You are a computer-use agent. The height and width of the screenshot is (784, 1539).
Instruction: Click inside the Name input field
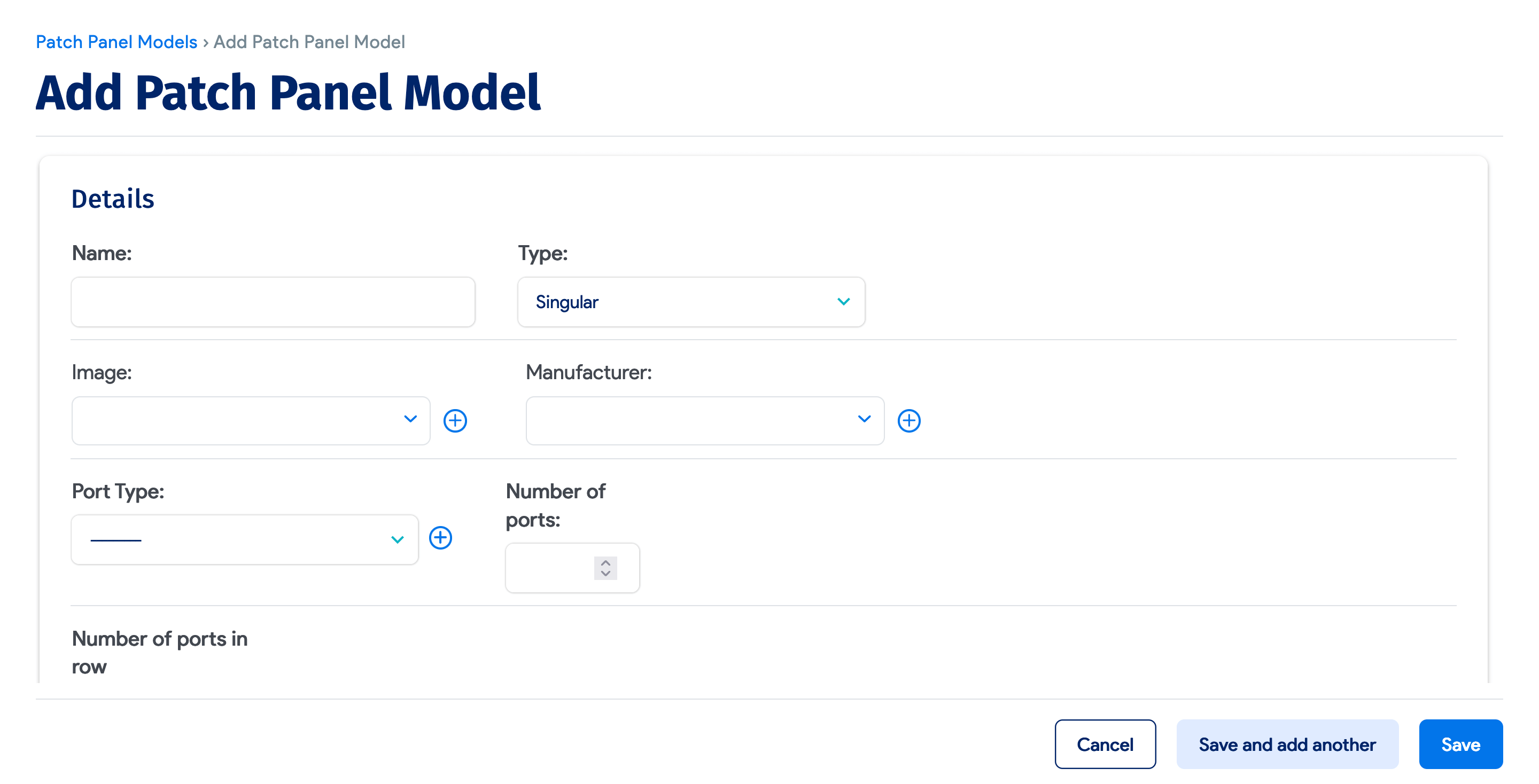pyautogui.click(x=273, y=302)
